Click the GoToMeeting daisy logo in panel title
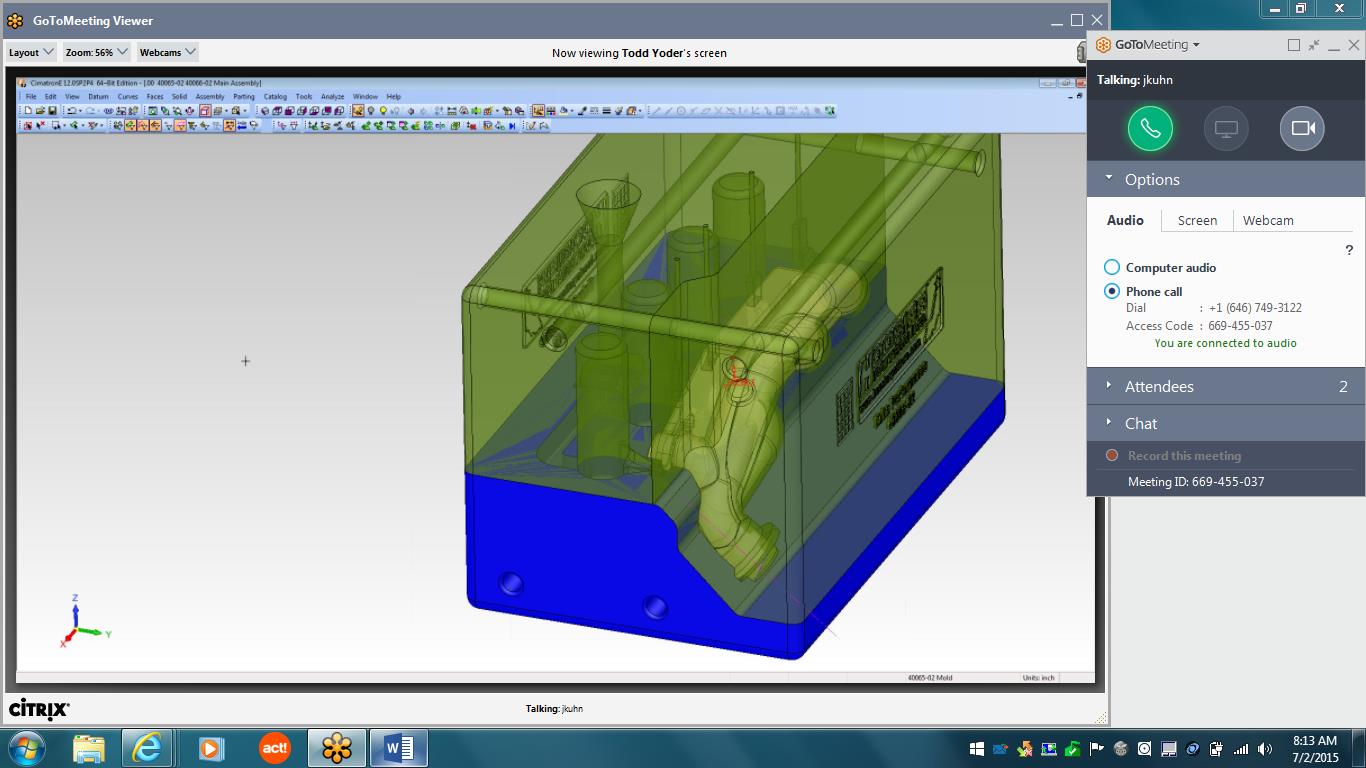 point(1104,45)
